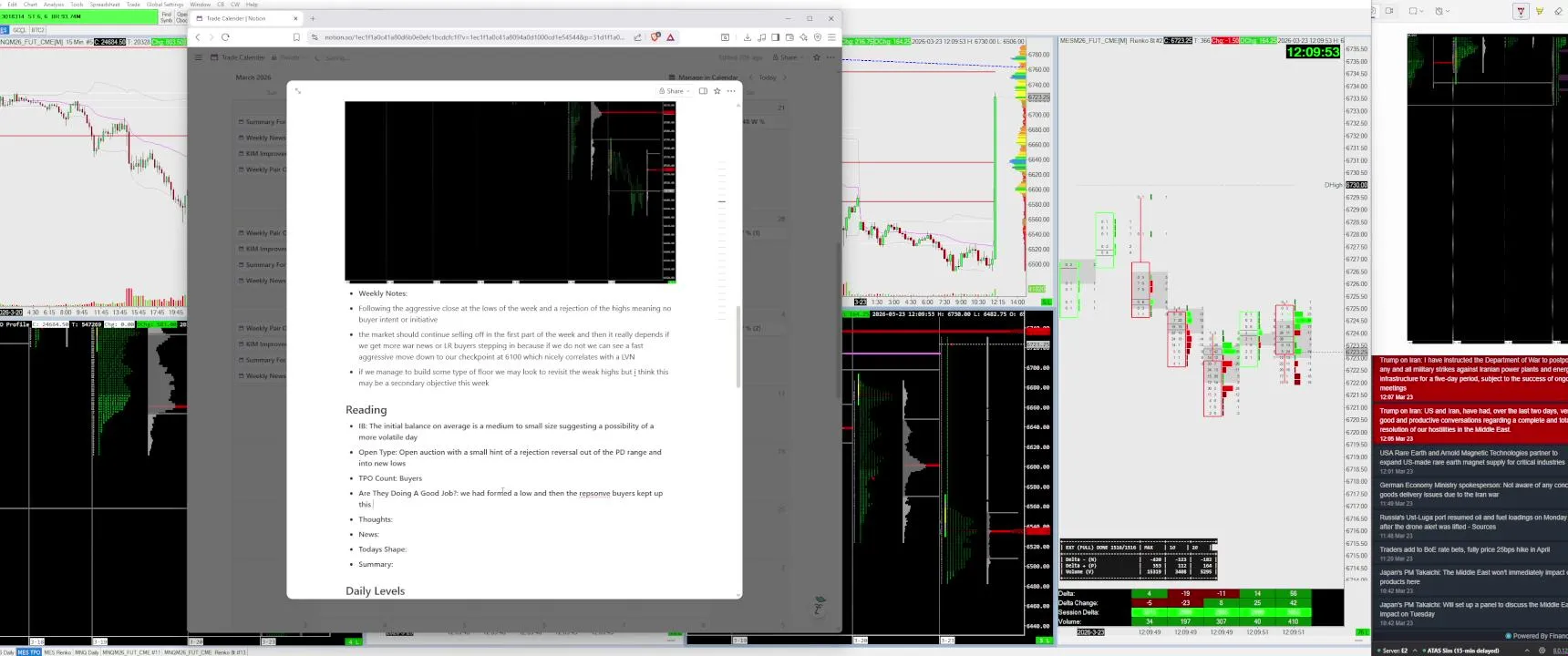Open the Brave Shields lion icon
The image size is (1568, 656).
coord(656,37)
